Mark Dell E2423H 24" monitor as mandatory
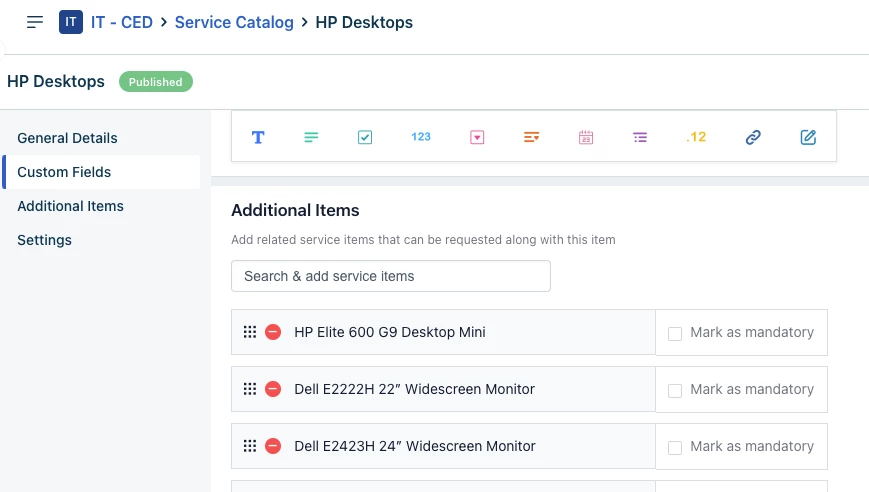The width and height of the screenshot is (869, 492). [x=674, y=448]
